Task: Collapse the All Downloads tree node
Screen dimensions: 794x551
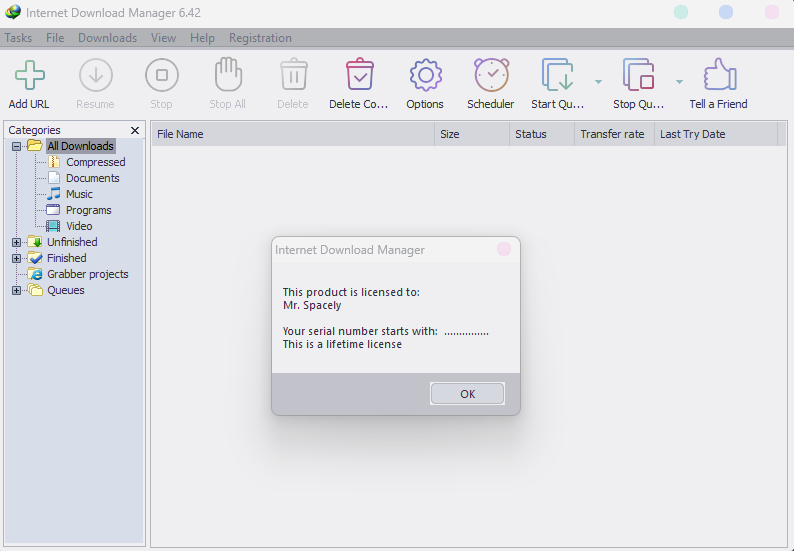Action: click(16, 146)
